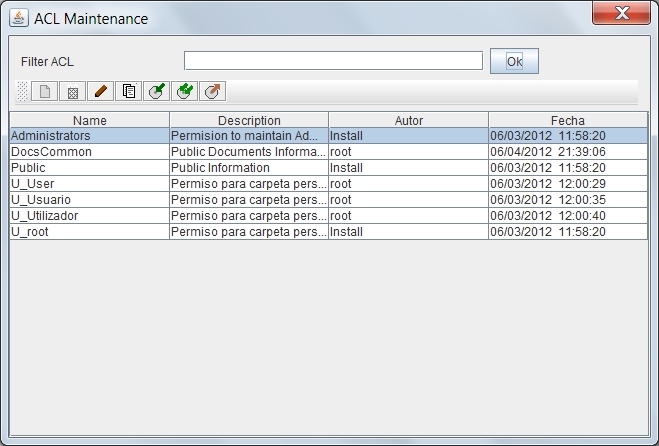Screen dimensions: 659x446
Task: Click the Edit ACL pencil icon
Action: 100,91
